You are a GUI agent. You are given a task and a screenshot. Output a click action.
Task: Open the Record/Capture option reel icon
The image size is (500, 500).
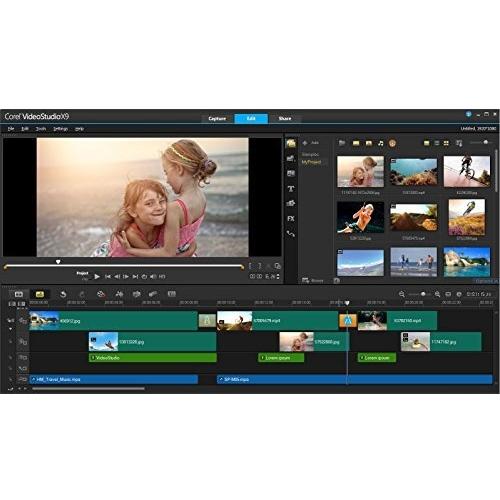point(101,294)
